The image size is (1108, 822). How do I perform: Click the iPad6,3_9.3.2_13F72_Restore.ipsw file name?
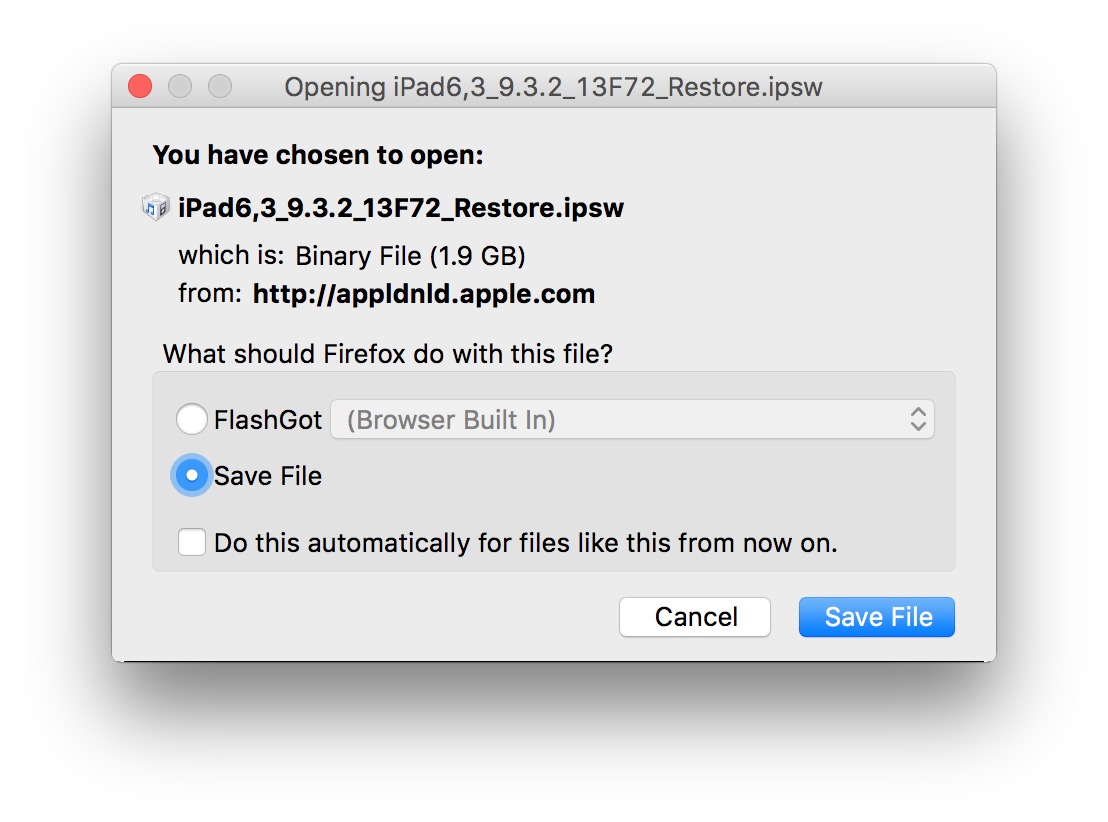click(x=401, y=208)
